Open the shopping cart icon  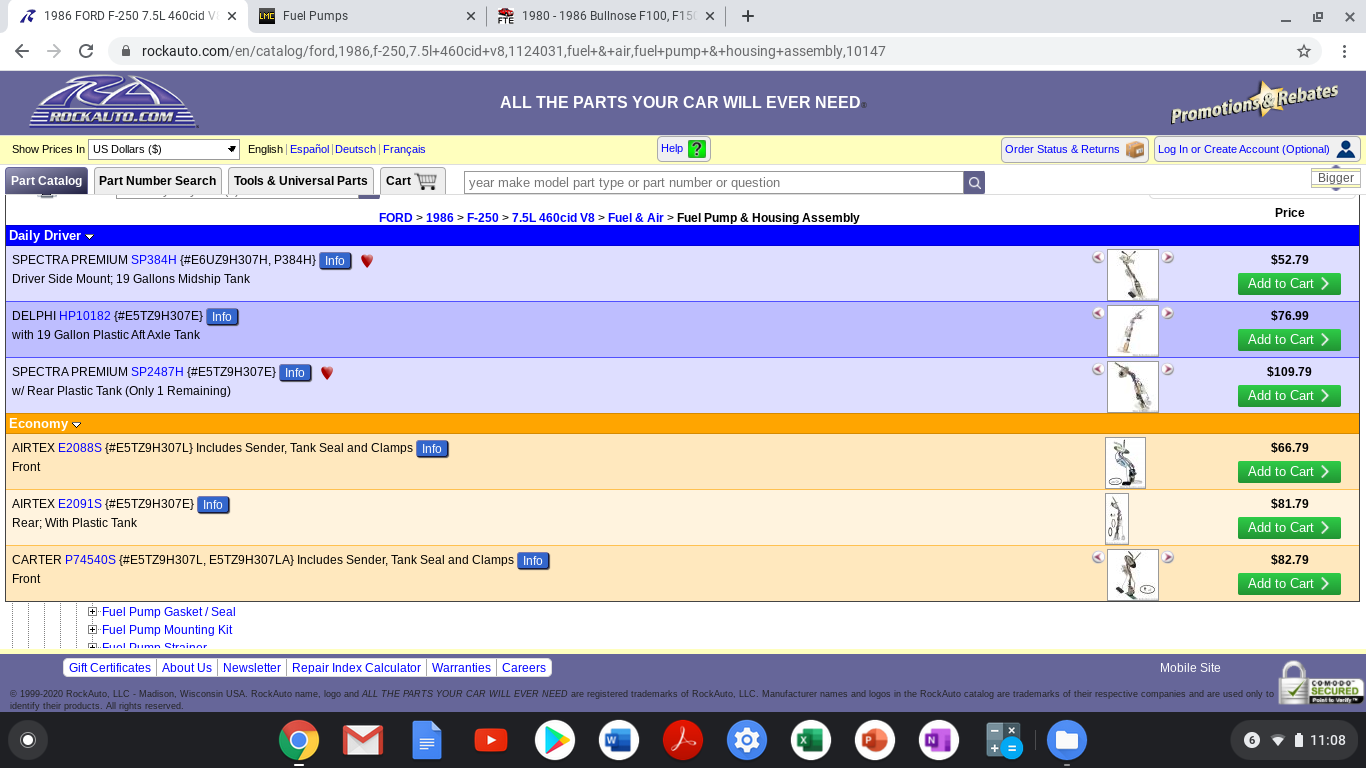coord(426,181)
